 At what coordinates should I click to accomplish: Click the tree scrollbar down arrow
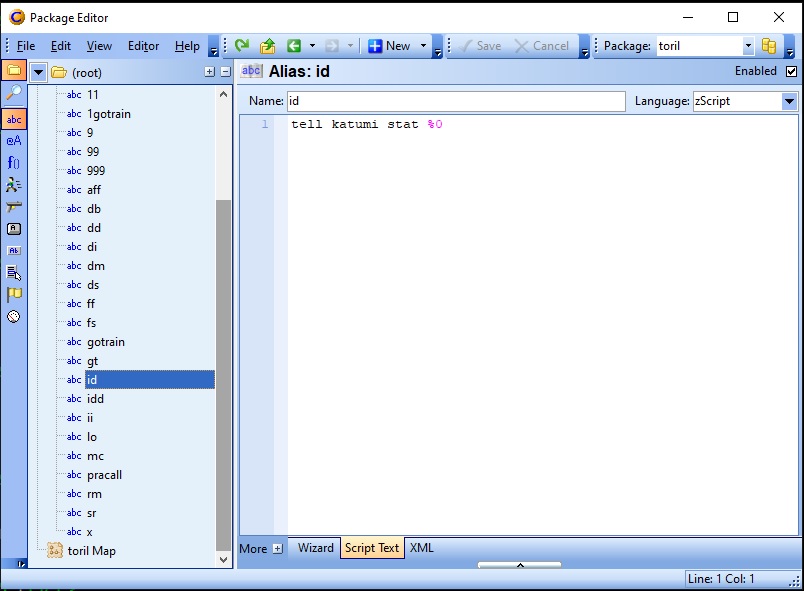[223, 560]
